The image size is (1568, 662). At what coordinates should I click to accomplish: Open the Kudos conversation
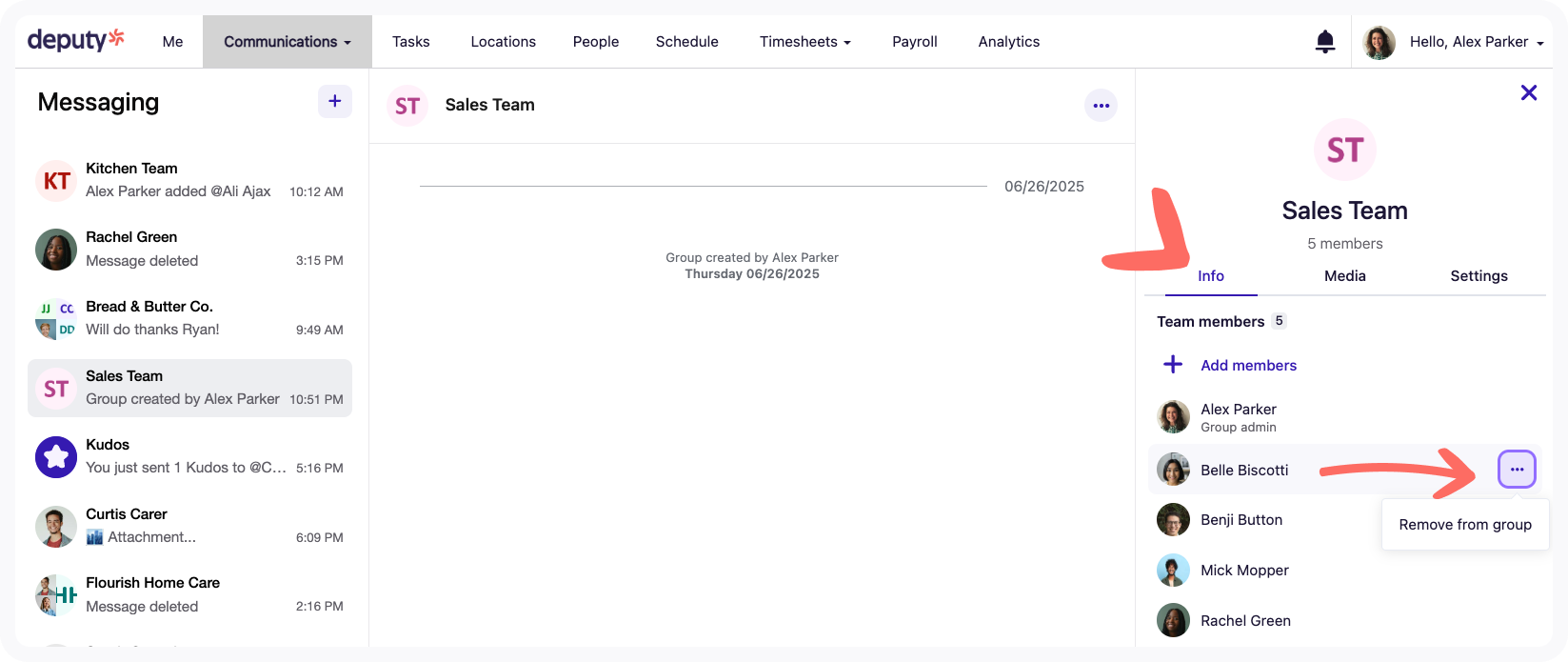click(x=189, y=457)
